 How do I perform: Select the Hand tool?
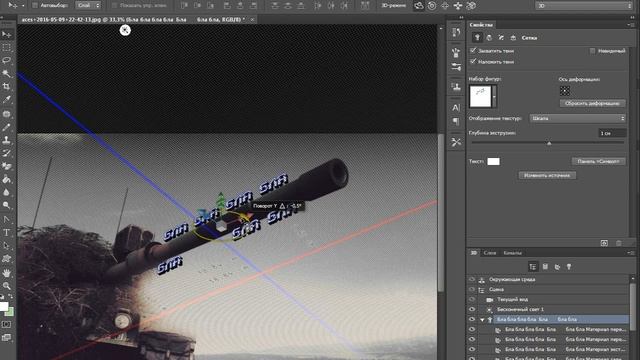[x=7, y=272]
